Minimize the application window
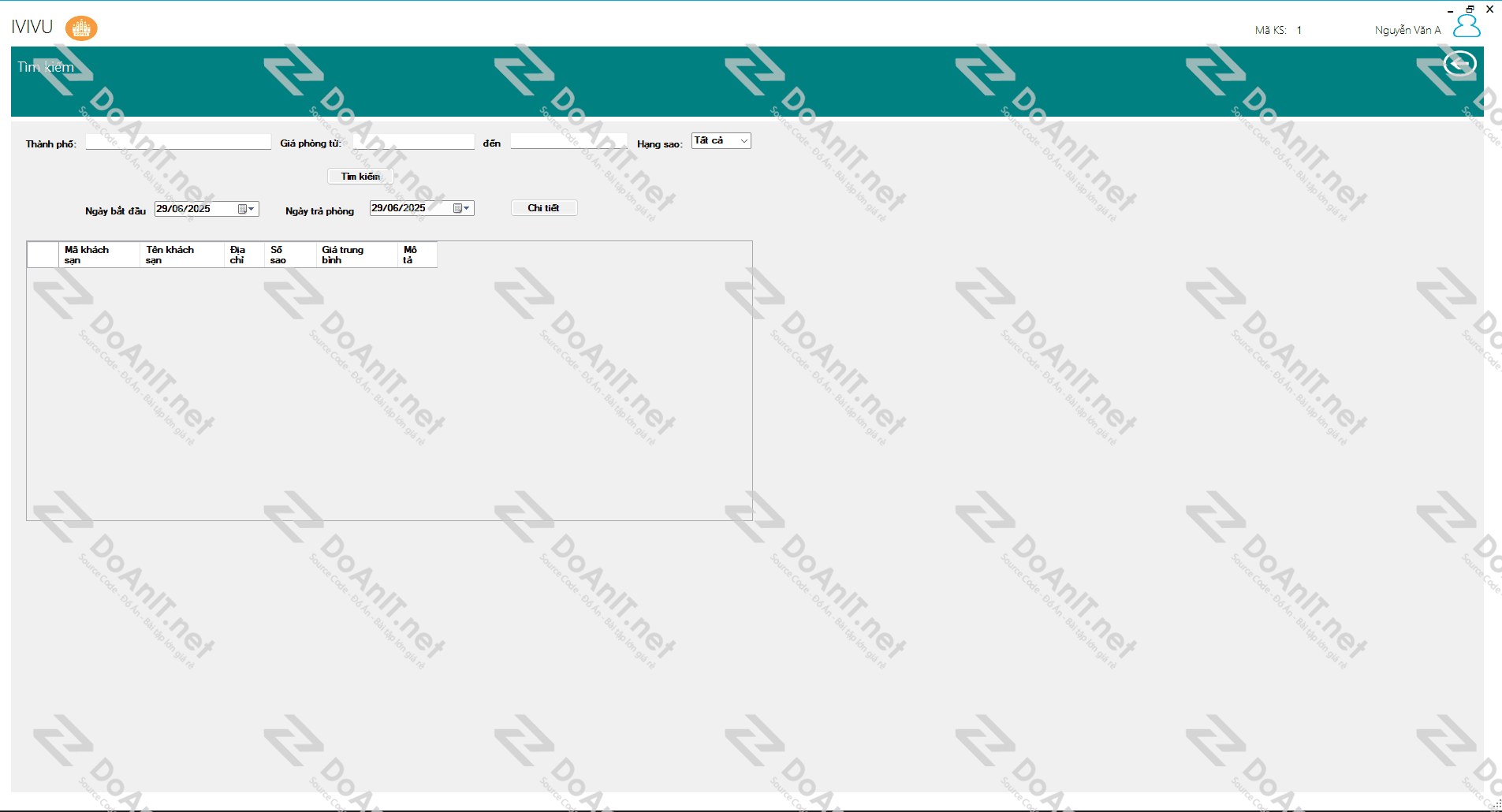 tap(1450, 9)
